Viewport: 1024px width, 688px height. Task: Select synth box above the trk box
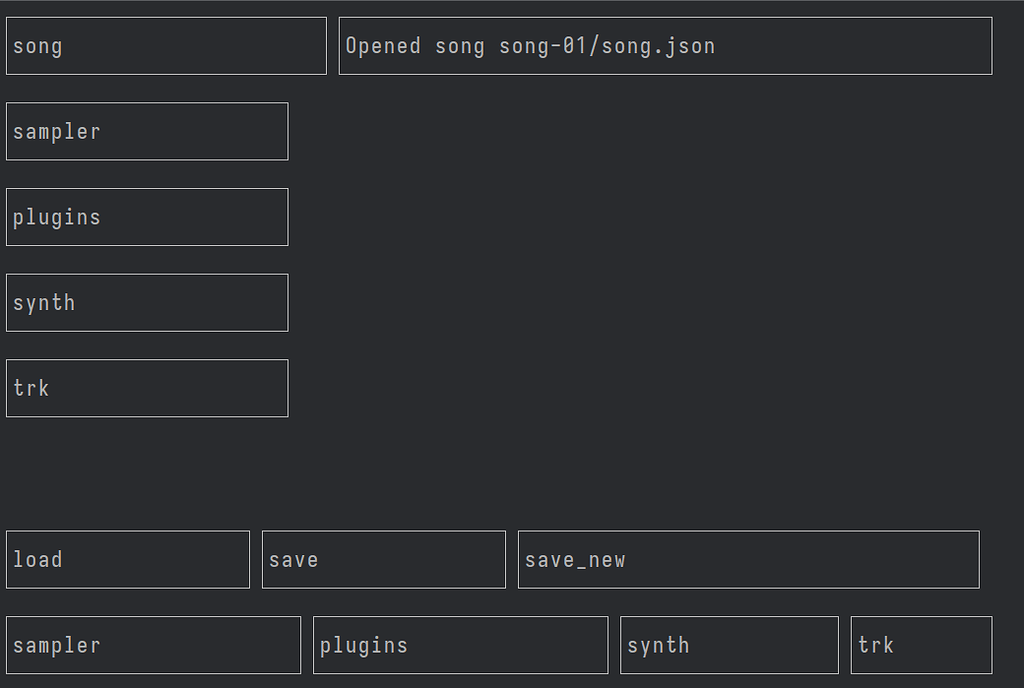147,303
